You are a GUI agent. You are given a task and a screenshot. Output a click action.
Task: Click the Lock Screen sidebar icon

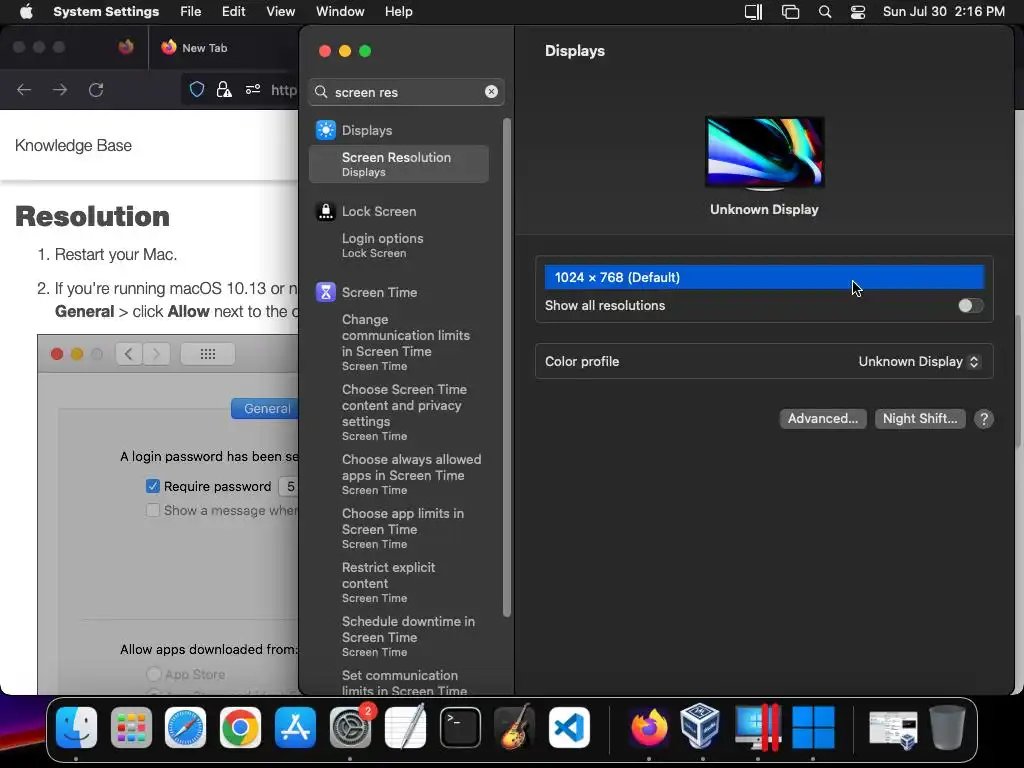point(325,211)
